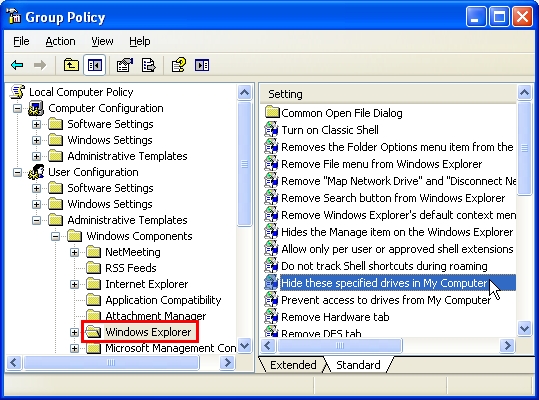The width and height of the screenshot is (539, 400).
Task: Click icon beside Remove Search button policy
Action: pos(271,198)
